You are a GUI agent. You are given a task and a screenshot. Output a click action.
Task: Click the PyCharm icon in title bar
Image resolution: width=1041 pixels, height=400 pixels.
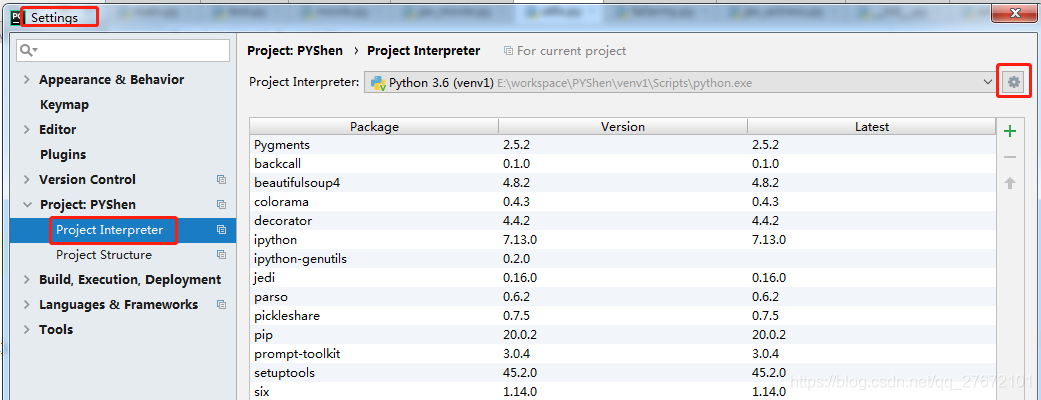click(x=11, y=17)
